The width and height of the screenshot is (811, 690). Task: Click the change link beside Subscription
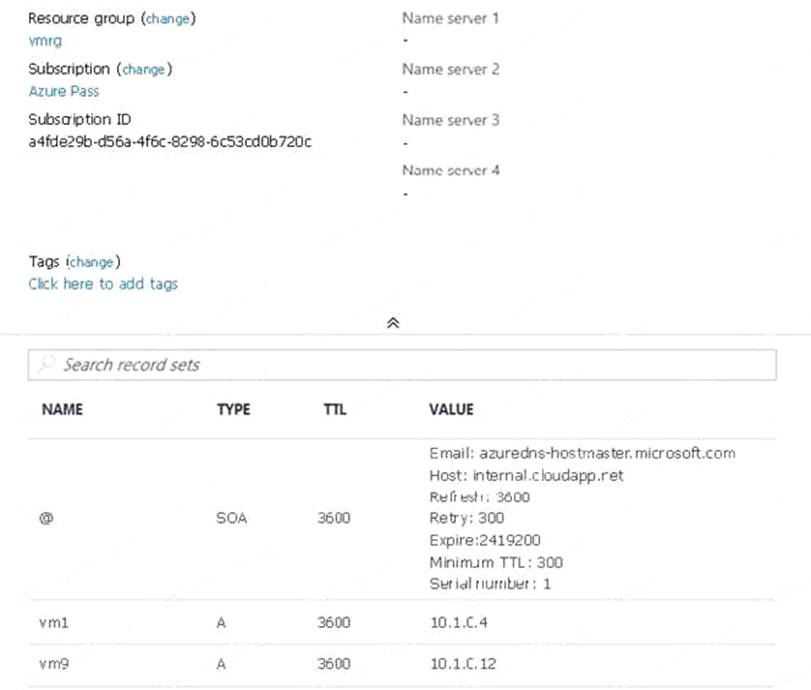point(143,69)
